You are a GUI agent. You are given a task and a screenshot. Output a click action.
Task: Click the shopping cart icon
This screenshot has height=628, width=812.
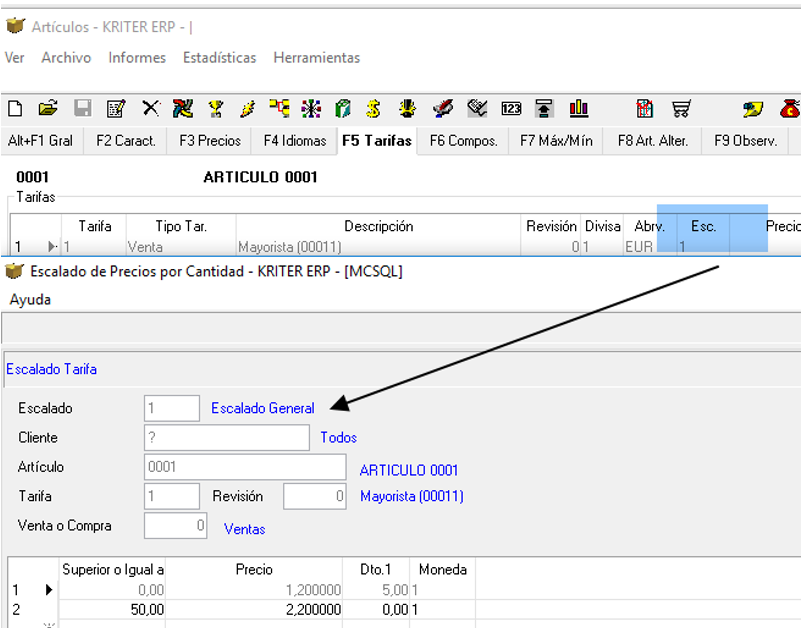point(681,109)
